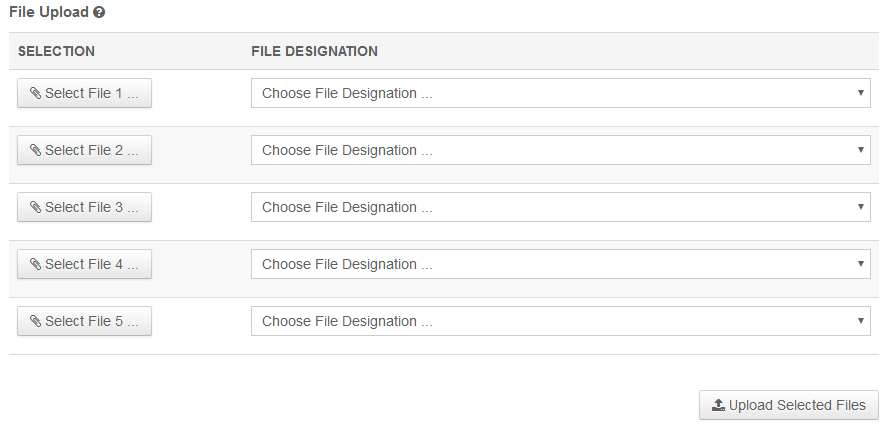Click the Select File 5 button
The width and height of the screenshot is (895, 437).
coord(85,321)
